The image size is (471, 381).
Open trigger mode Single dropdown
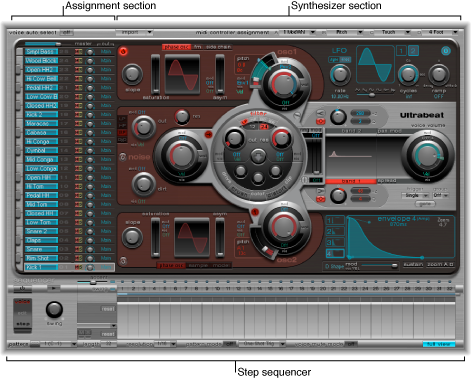click(415, 195)
